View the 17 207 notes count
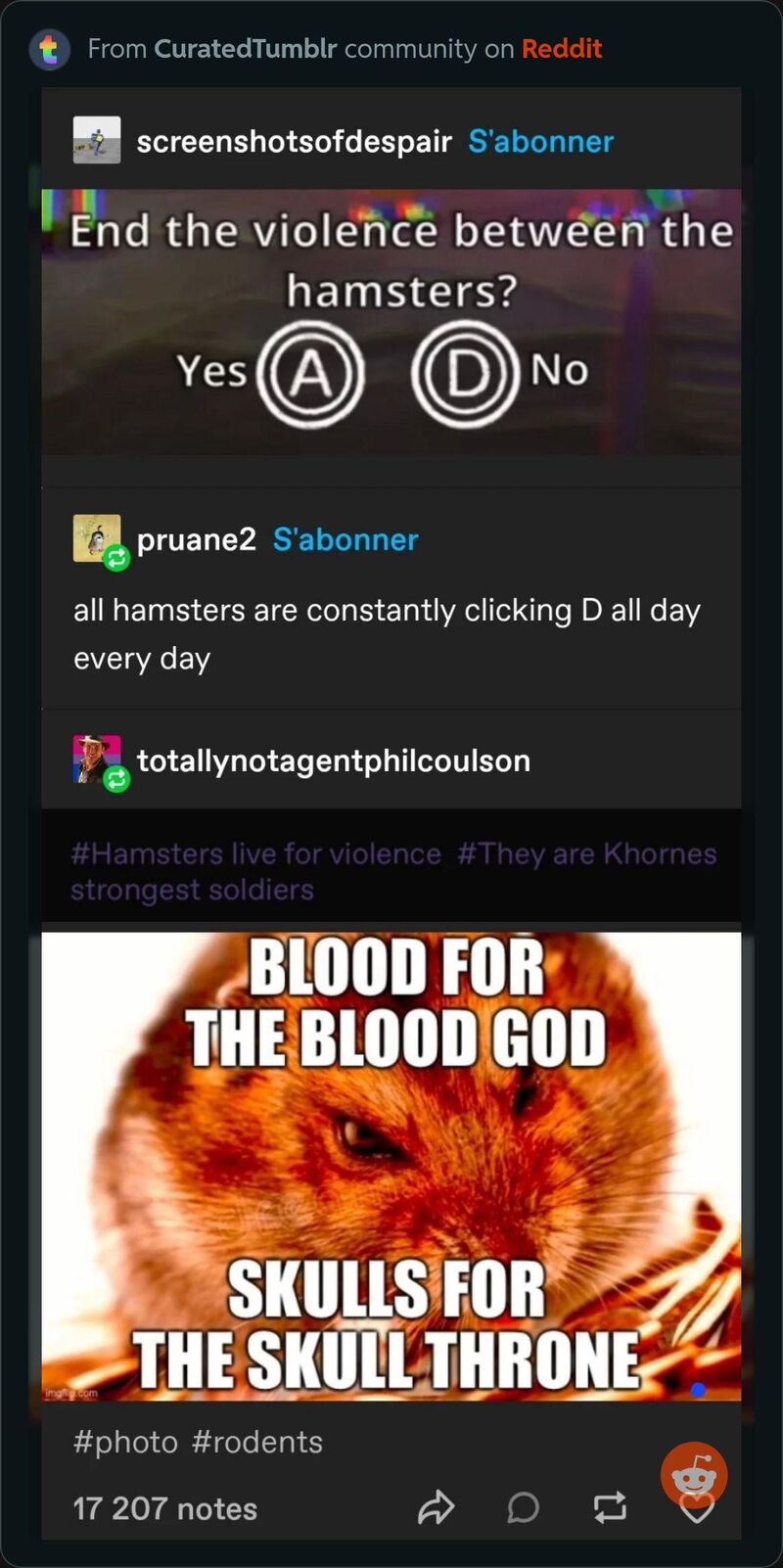The width and height of the screenshot is (783, 1568). coord(165,1508)
